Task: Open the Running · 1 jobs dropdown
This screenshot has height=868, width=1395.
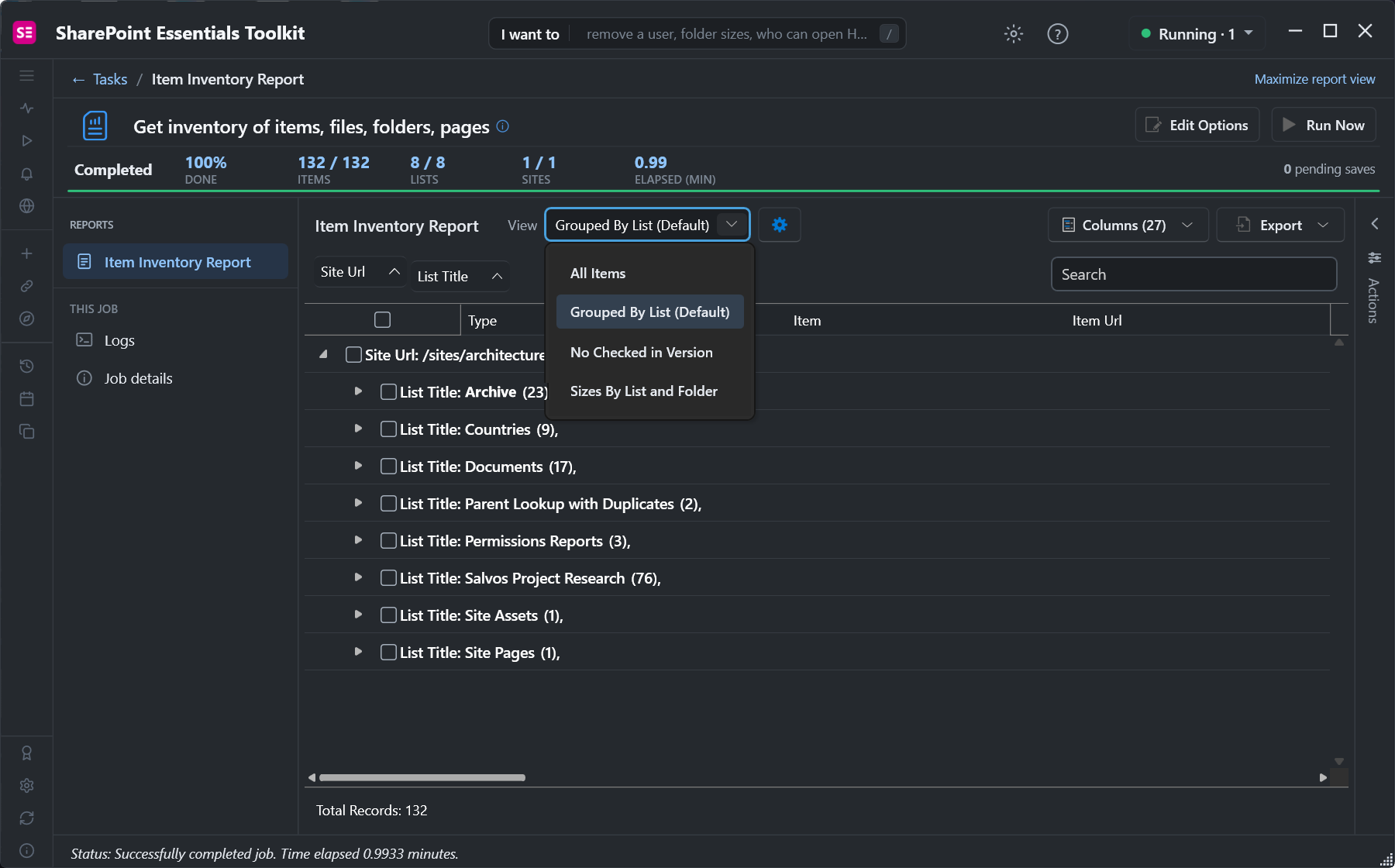Action: click(1197, 34)
